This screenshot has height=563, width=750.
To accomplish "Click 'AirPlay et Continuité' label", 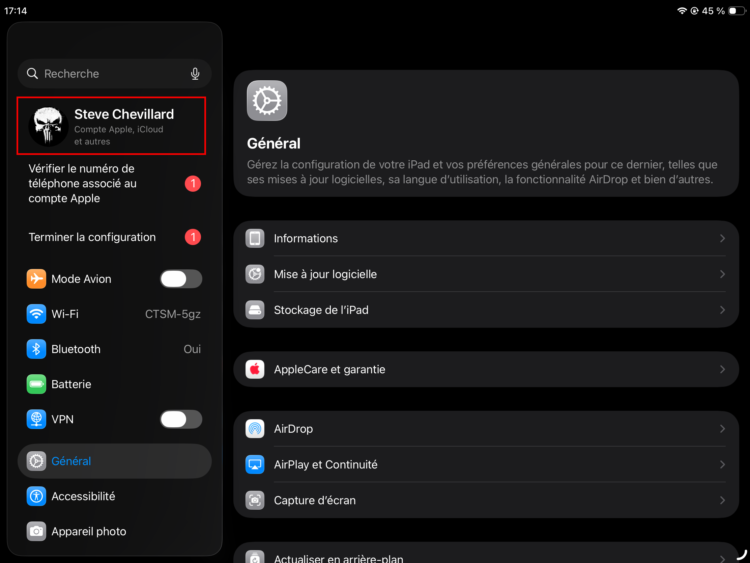I will [326, 464].
